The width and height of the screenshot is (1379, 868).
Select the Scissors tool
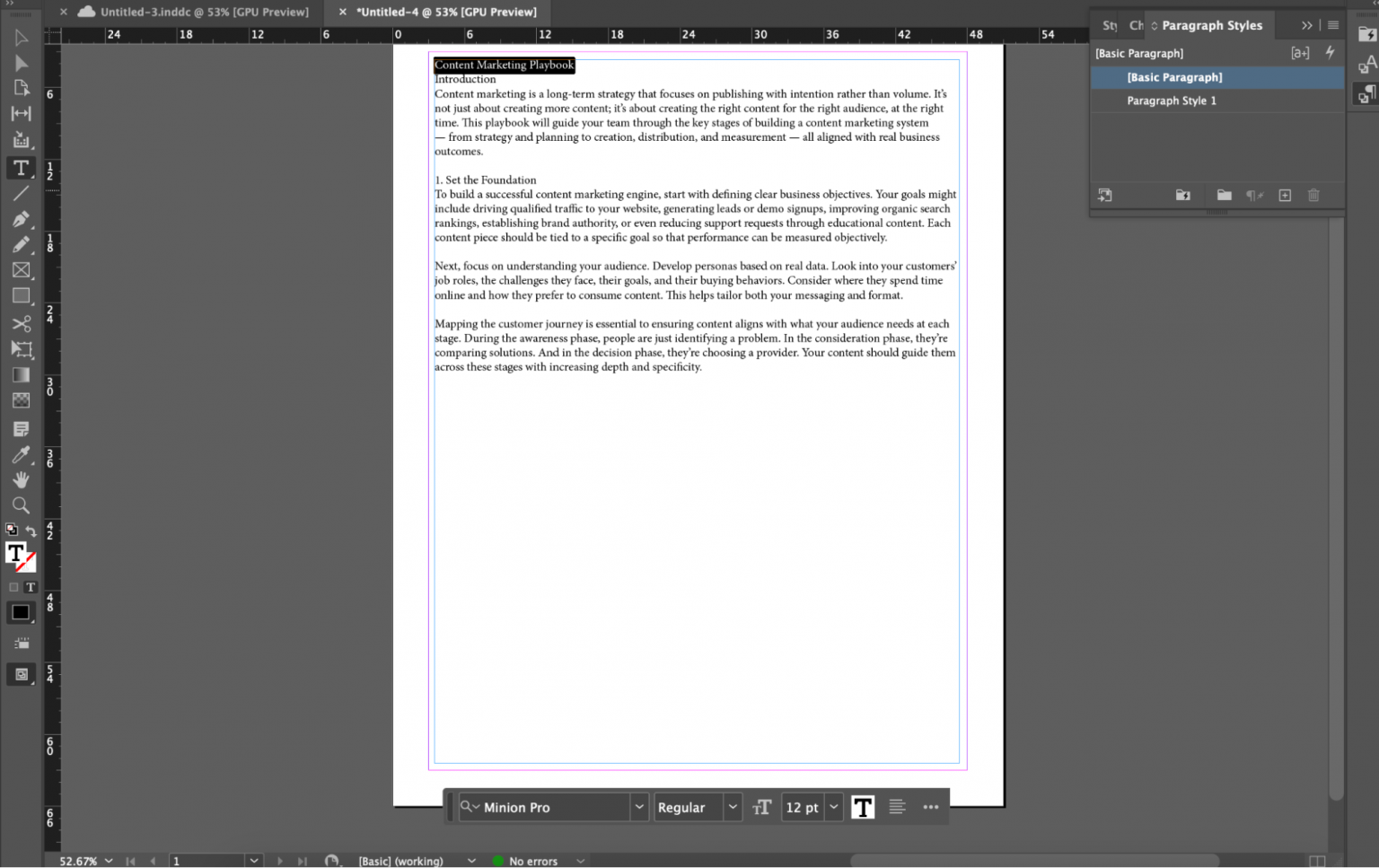[21, 323]
